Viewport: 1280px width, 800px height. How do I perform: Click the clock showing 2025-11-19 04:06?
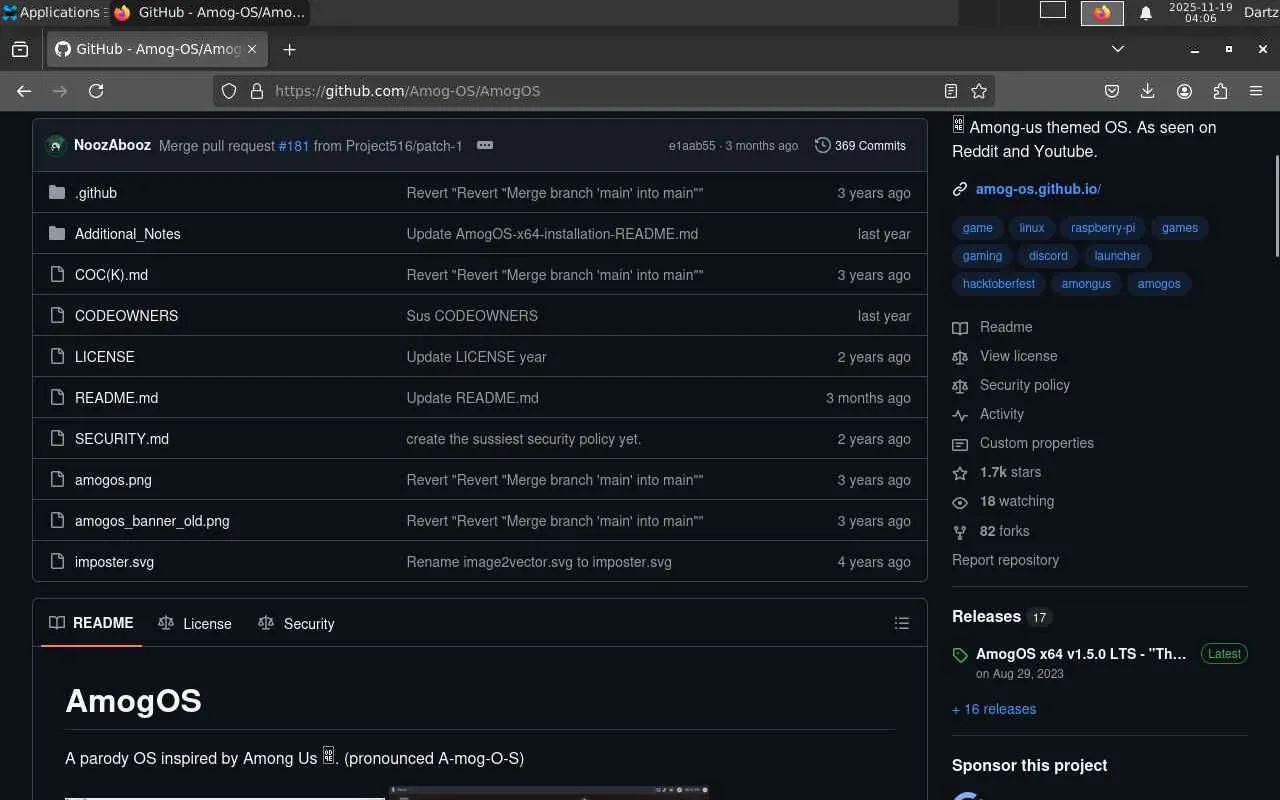tap(1200, 12)
